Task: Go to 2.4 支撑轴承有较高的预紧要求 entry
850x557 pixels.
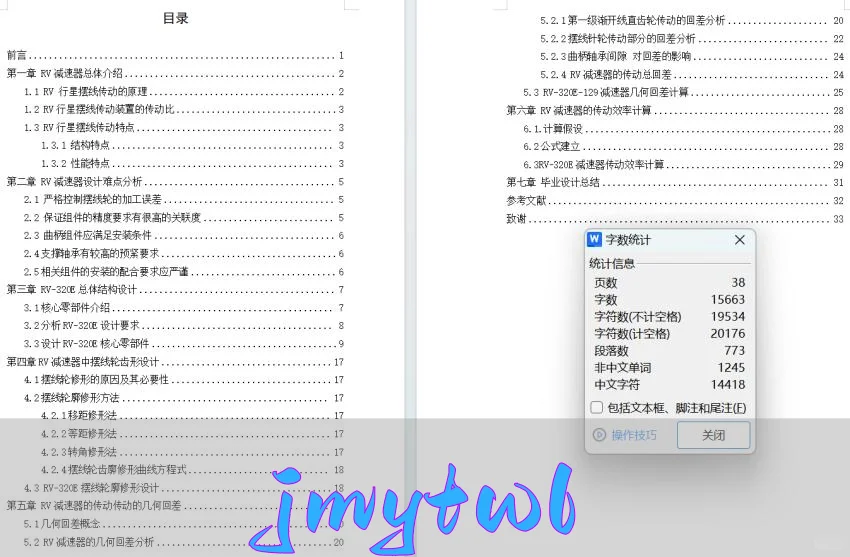Action: 184,254
